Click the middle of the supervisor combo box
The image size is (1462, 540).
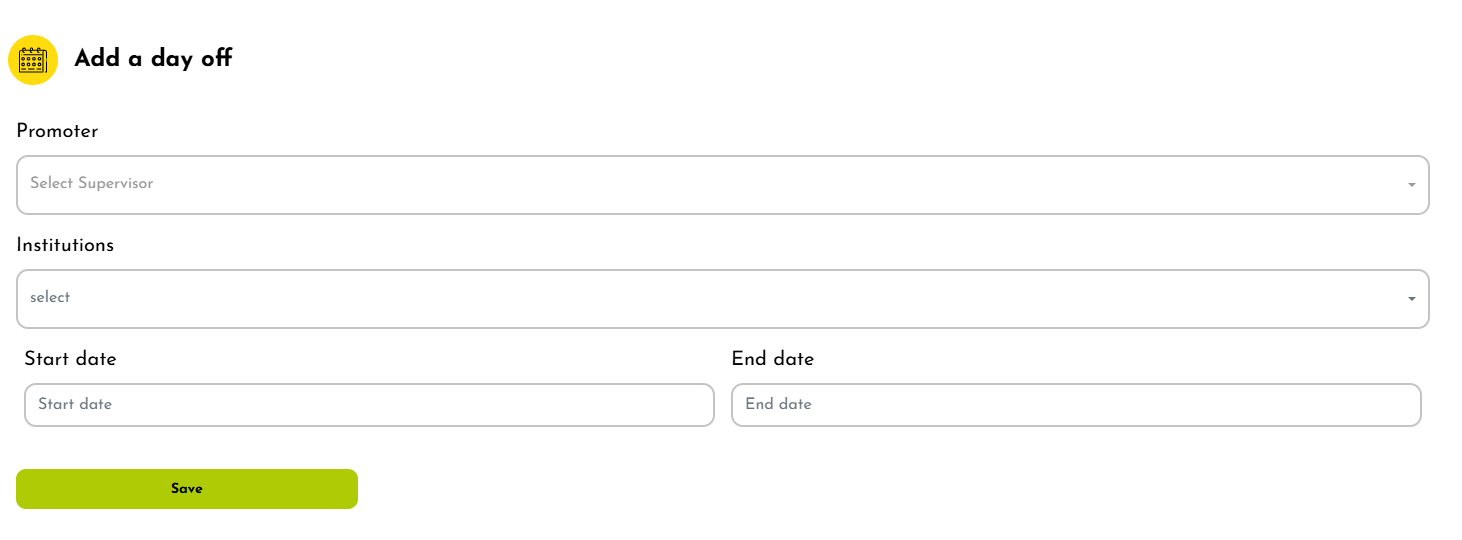(722, 185)
